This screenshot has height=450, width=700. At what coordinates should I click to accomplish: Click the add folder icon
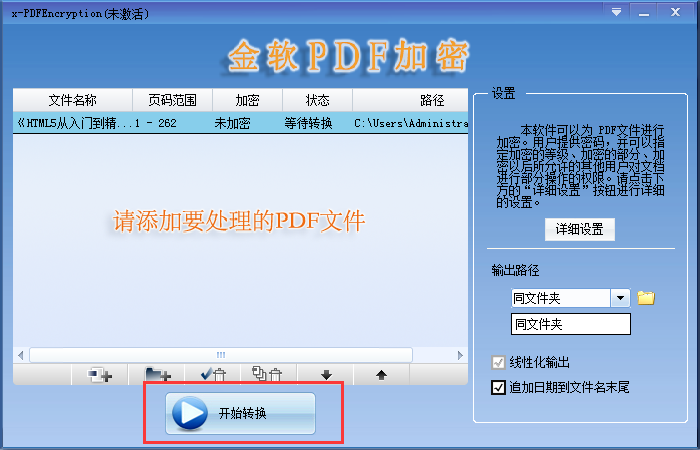pos(157,375)
